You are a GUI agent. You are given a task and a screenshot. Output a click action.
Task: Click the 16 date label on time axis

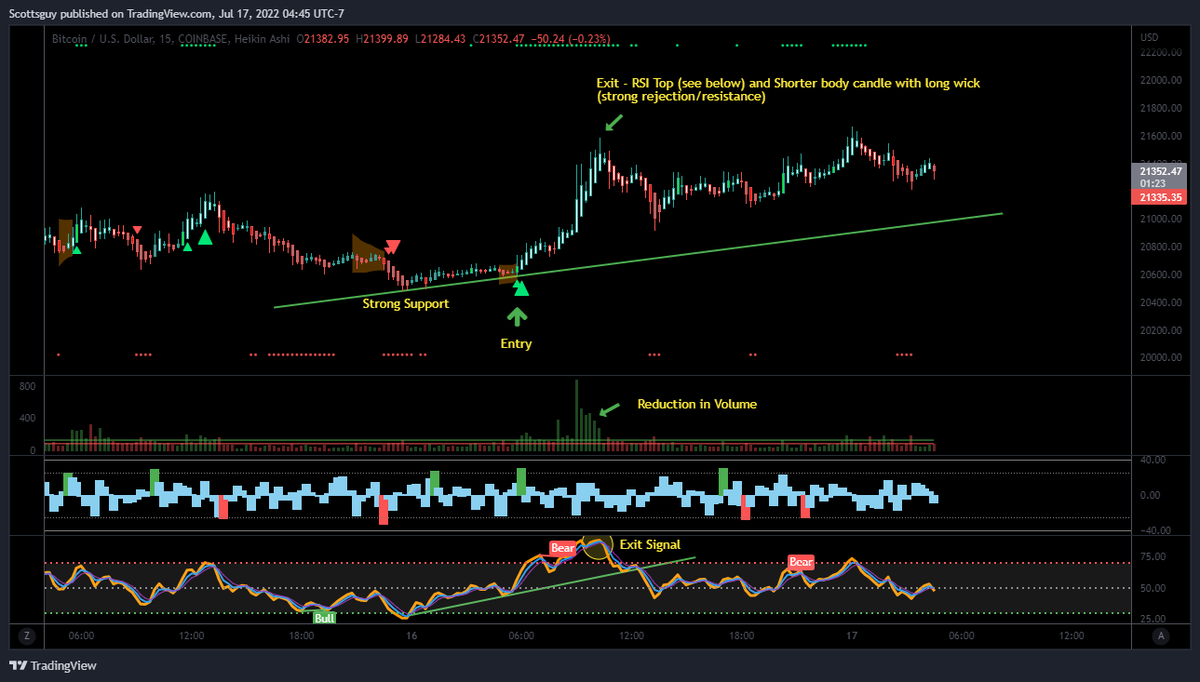(x=410, y=635)
